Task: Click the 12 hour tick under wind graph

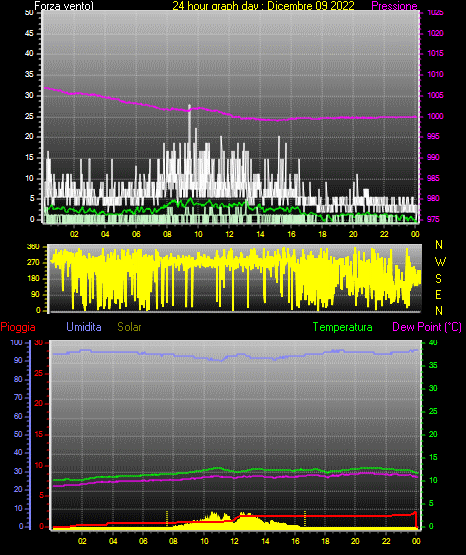Action: (229, 234)
